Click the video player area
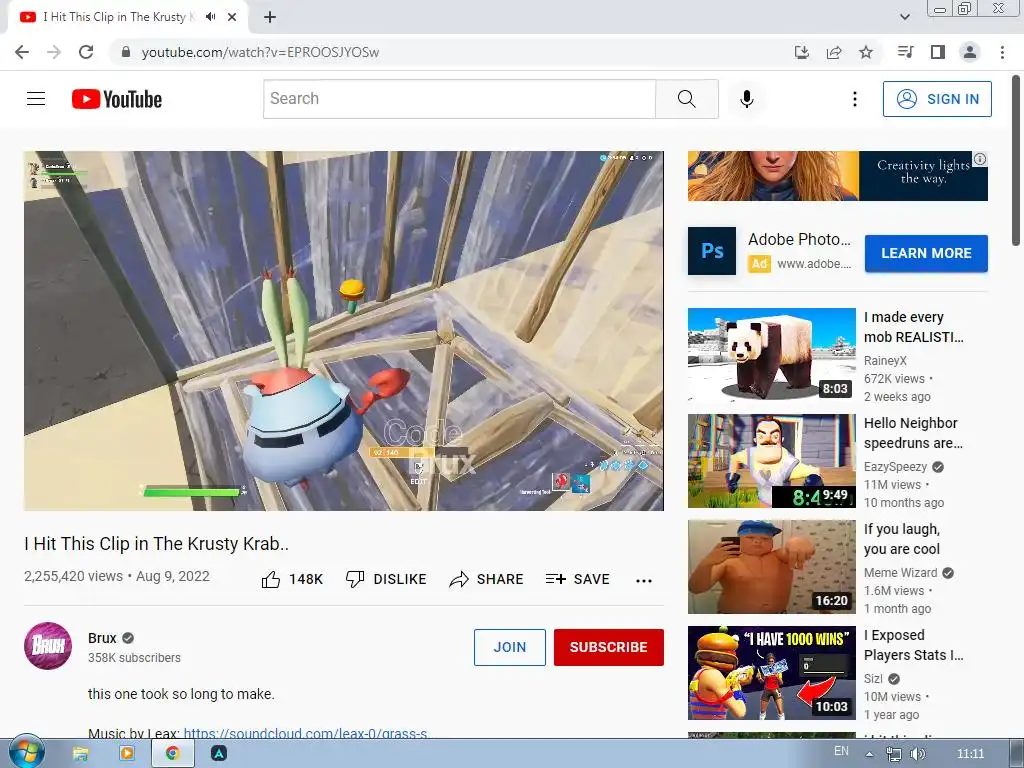 point(344,331)
